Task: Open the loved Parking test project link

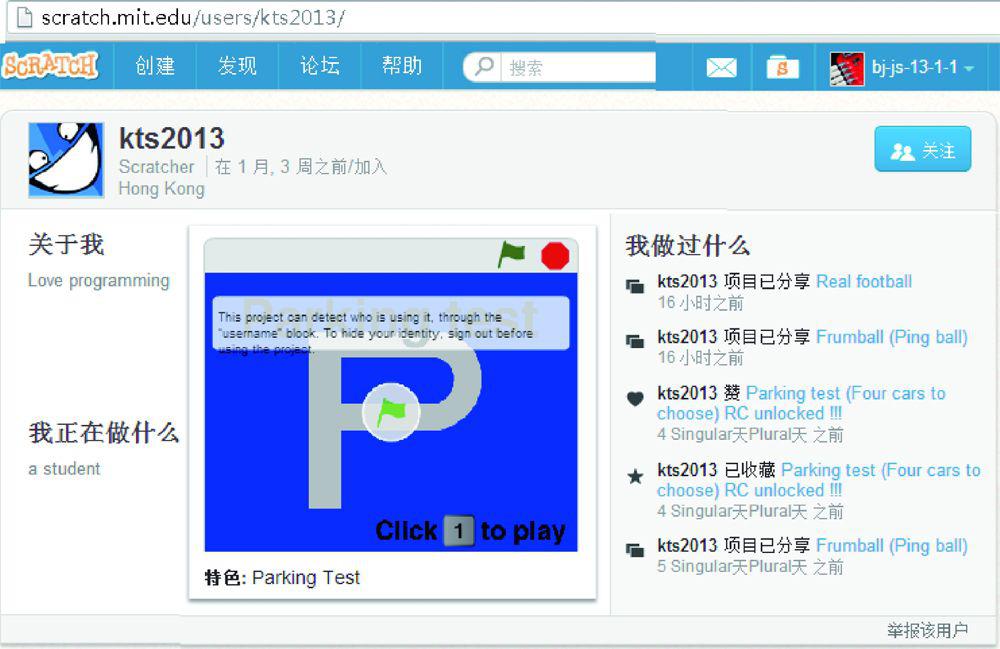Action: 801,403
